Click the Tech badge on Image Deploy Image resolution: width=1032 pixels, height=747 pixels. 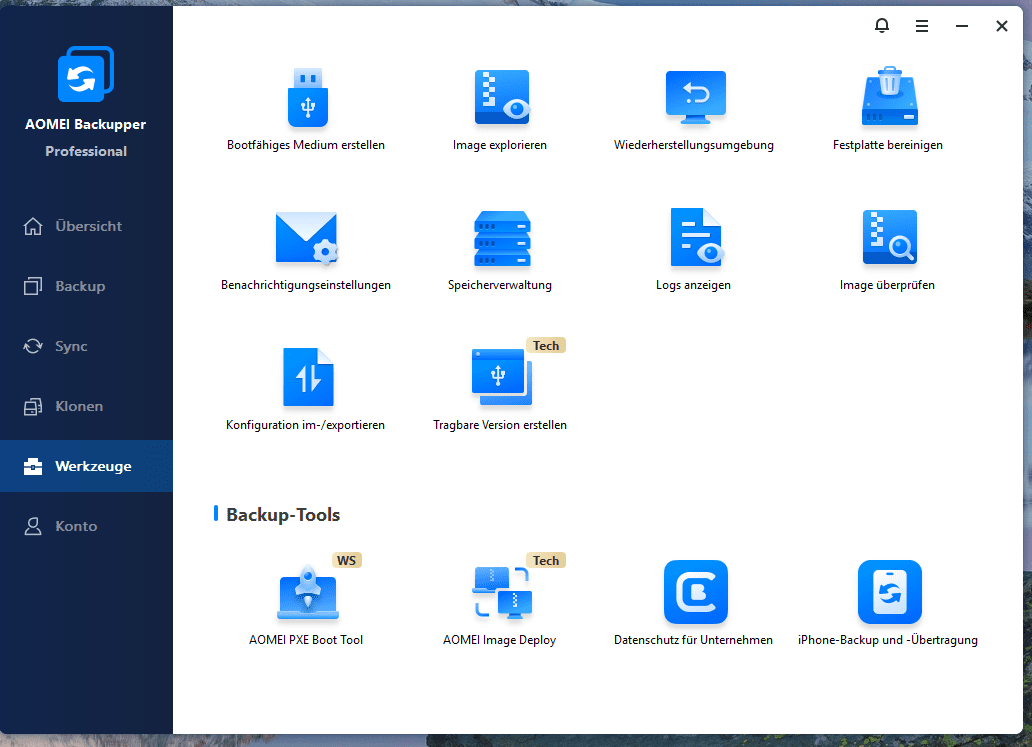[x=546, y=561]
